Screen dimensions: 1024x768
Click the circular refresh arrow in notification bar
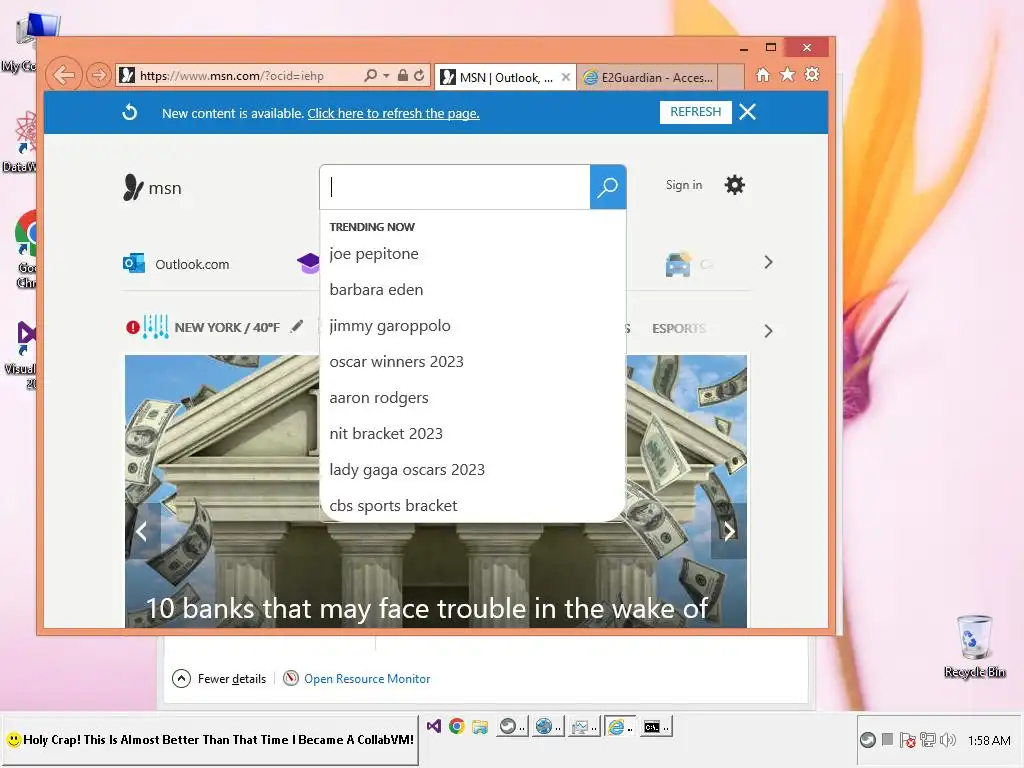(130, 112)
